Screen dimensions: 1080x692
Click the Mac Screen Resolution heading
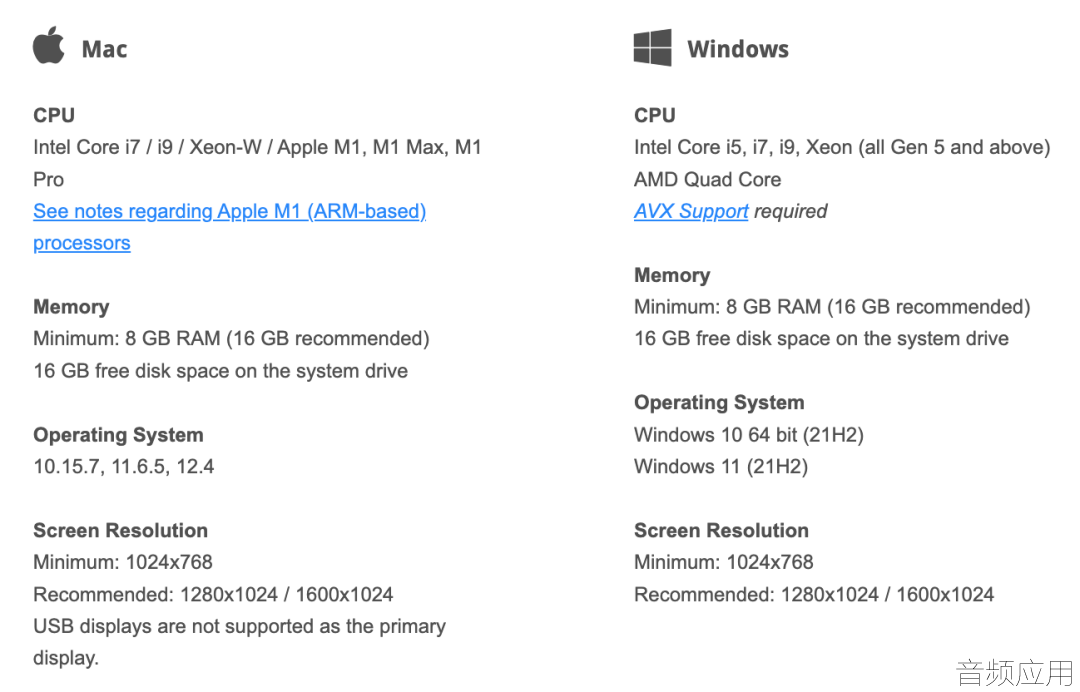[x=121, y=530]
